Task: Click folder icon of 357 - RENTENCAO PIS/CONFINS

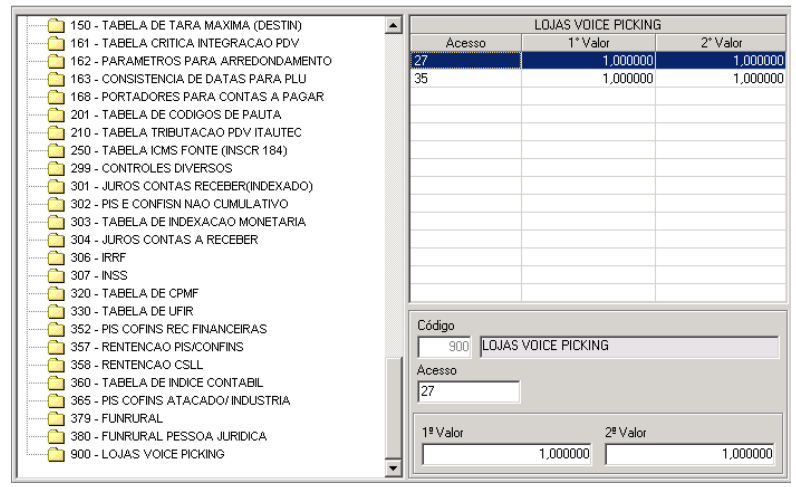Action: (56, 347)
